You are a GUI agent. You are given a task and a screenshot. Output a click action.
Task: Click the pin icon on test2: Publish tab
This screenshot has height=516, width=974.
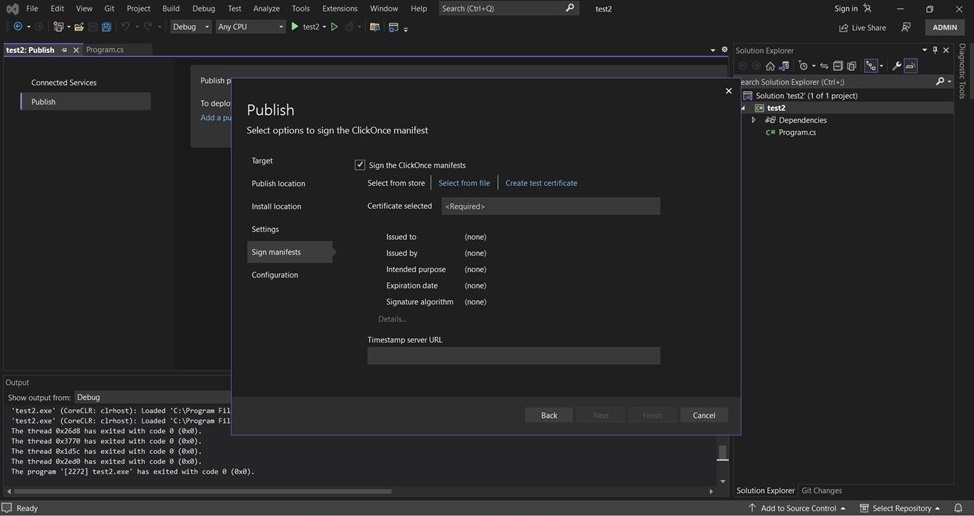tap(64, 50)
